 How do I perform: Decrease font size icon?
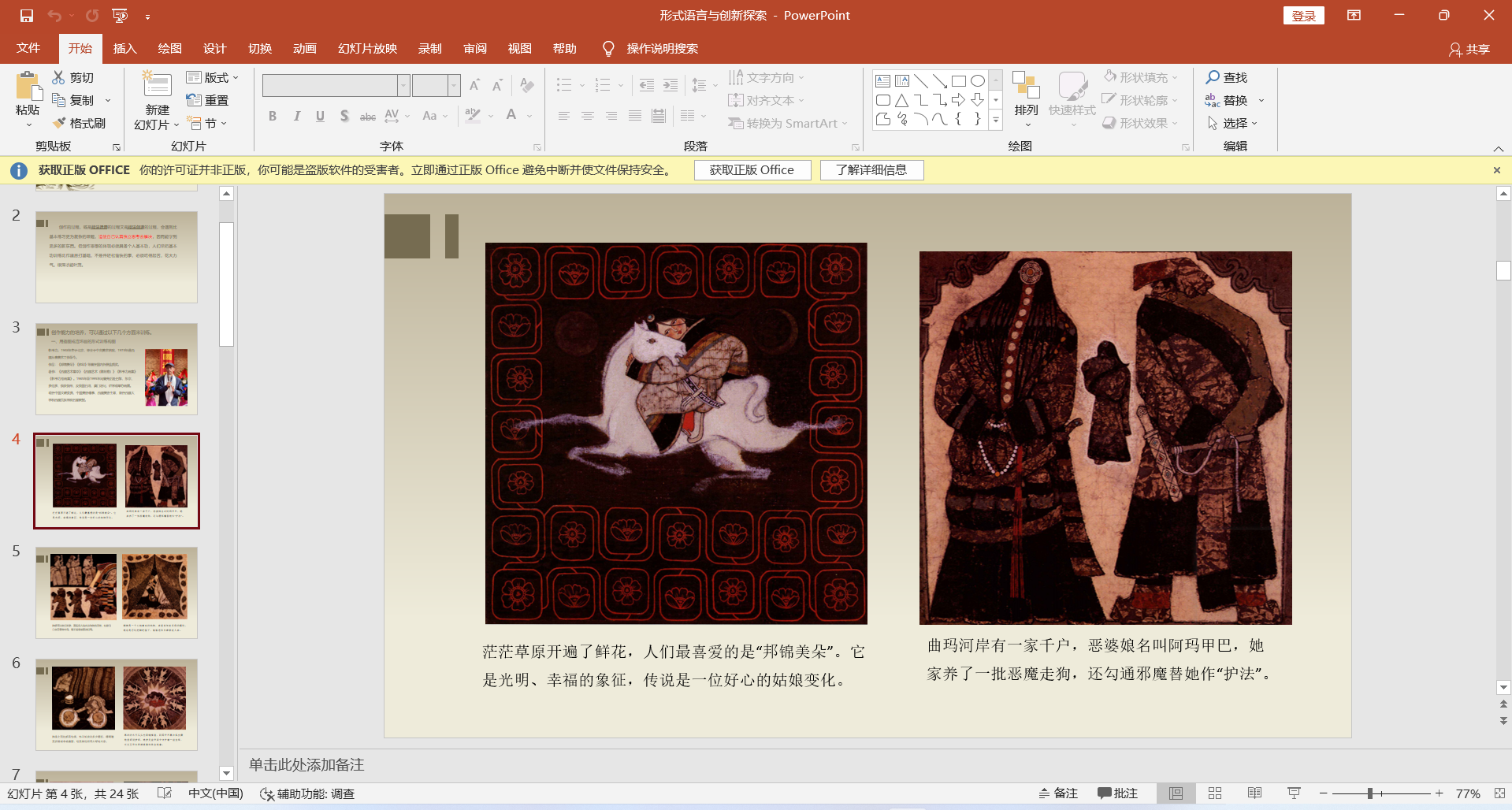pos(498,85)
